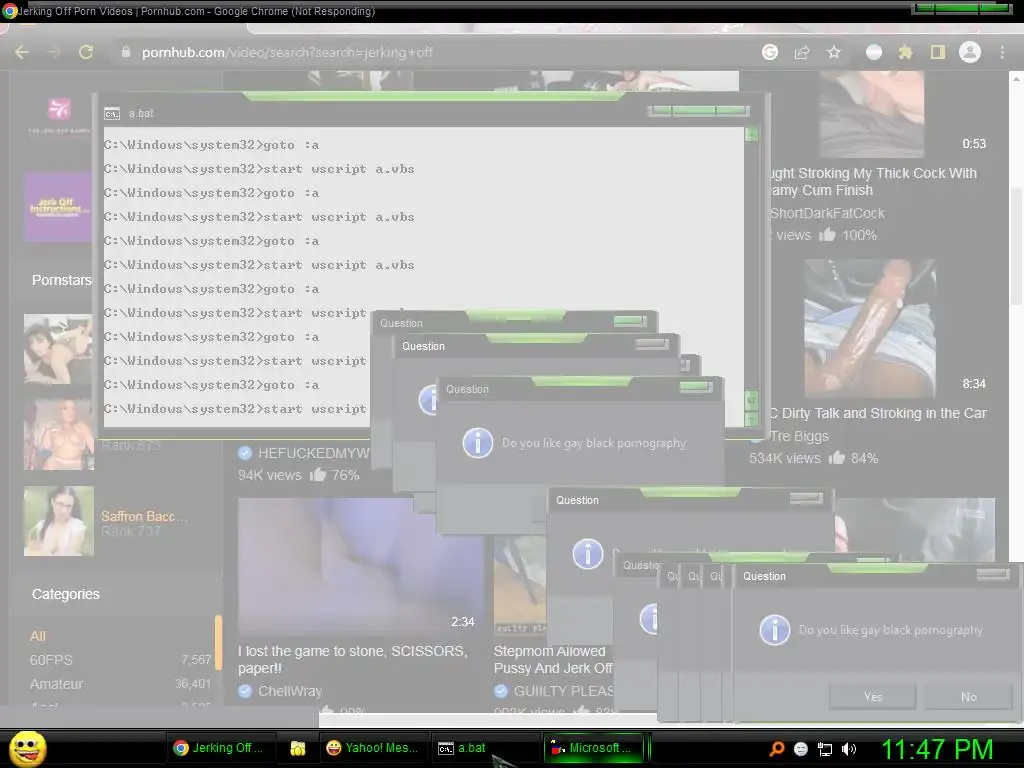View site info via lock icon
1024x768 pixels.
pos(126,52)
